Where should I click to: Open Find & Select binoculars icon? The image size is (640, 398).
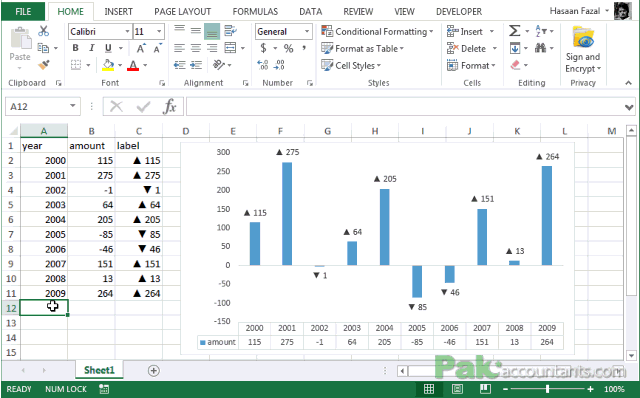541,48
